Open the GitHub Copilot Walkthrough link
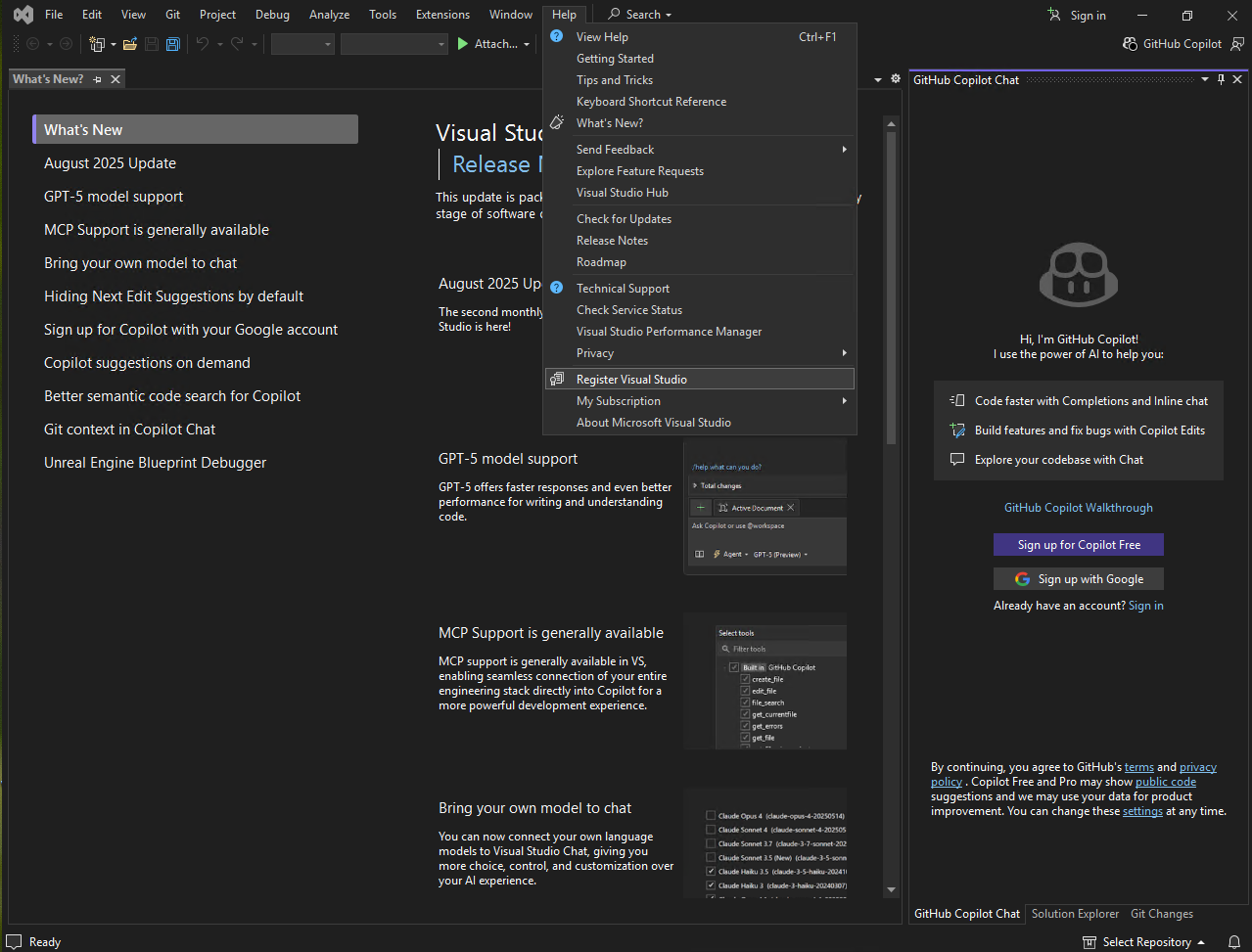The height and width of the screenshot is (952, 1252). pyautogui.click(x=1079, y=508)
